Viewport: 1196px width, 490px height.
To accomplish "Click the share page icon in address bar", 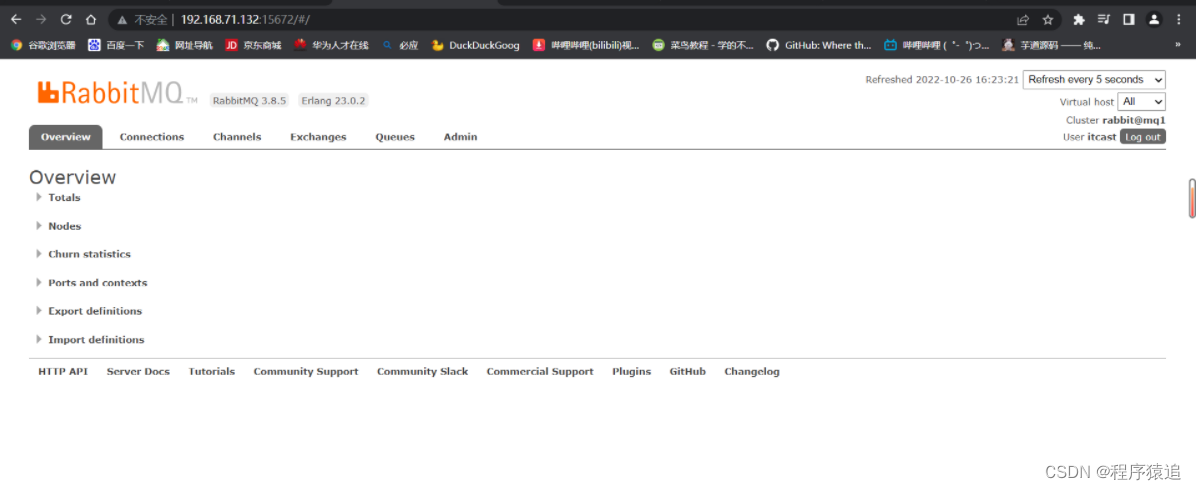I will tap(1023, 20).
